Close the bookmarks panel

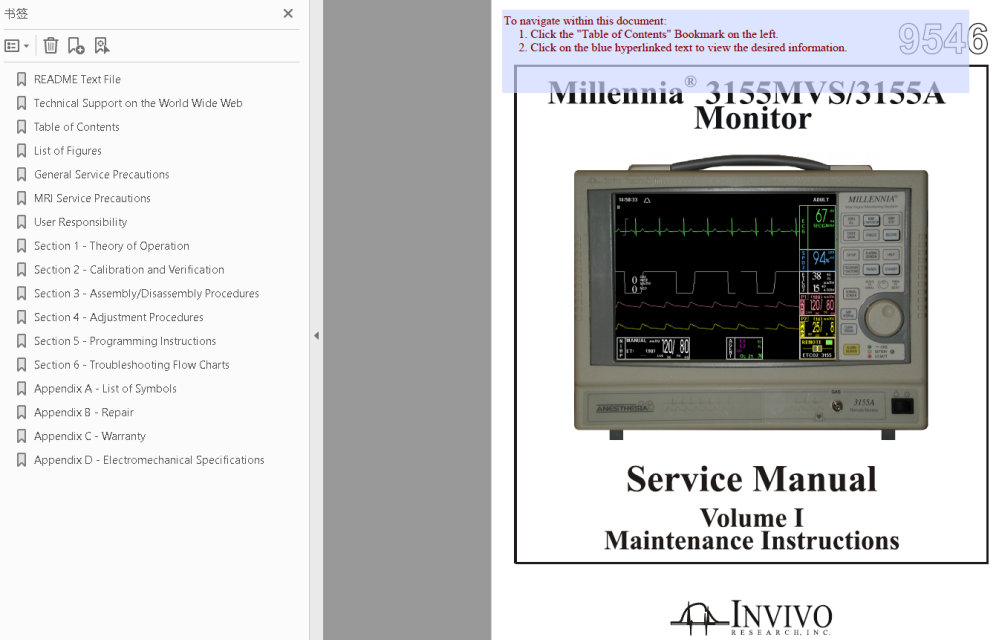pyautogui.click(x=288, y=14)
